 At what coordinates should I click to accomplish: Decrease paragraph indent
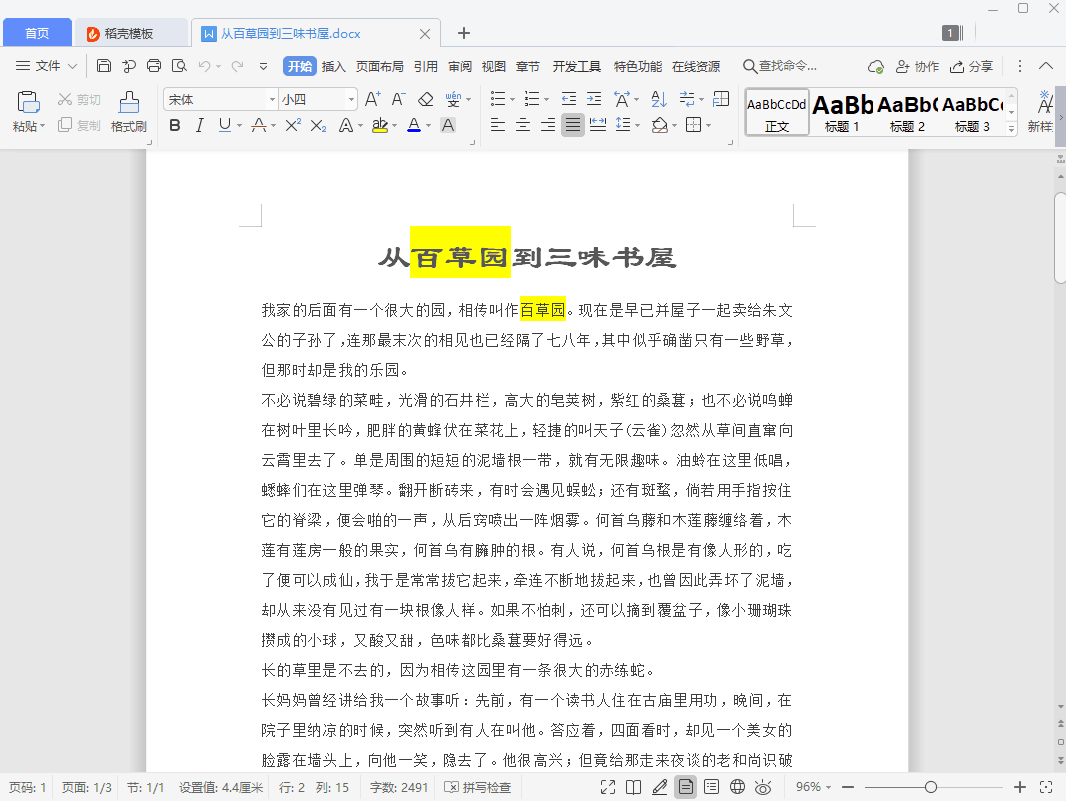569,99
